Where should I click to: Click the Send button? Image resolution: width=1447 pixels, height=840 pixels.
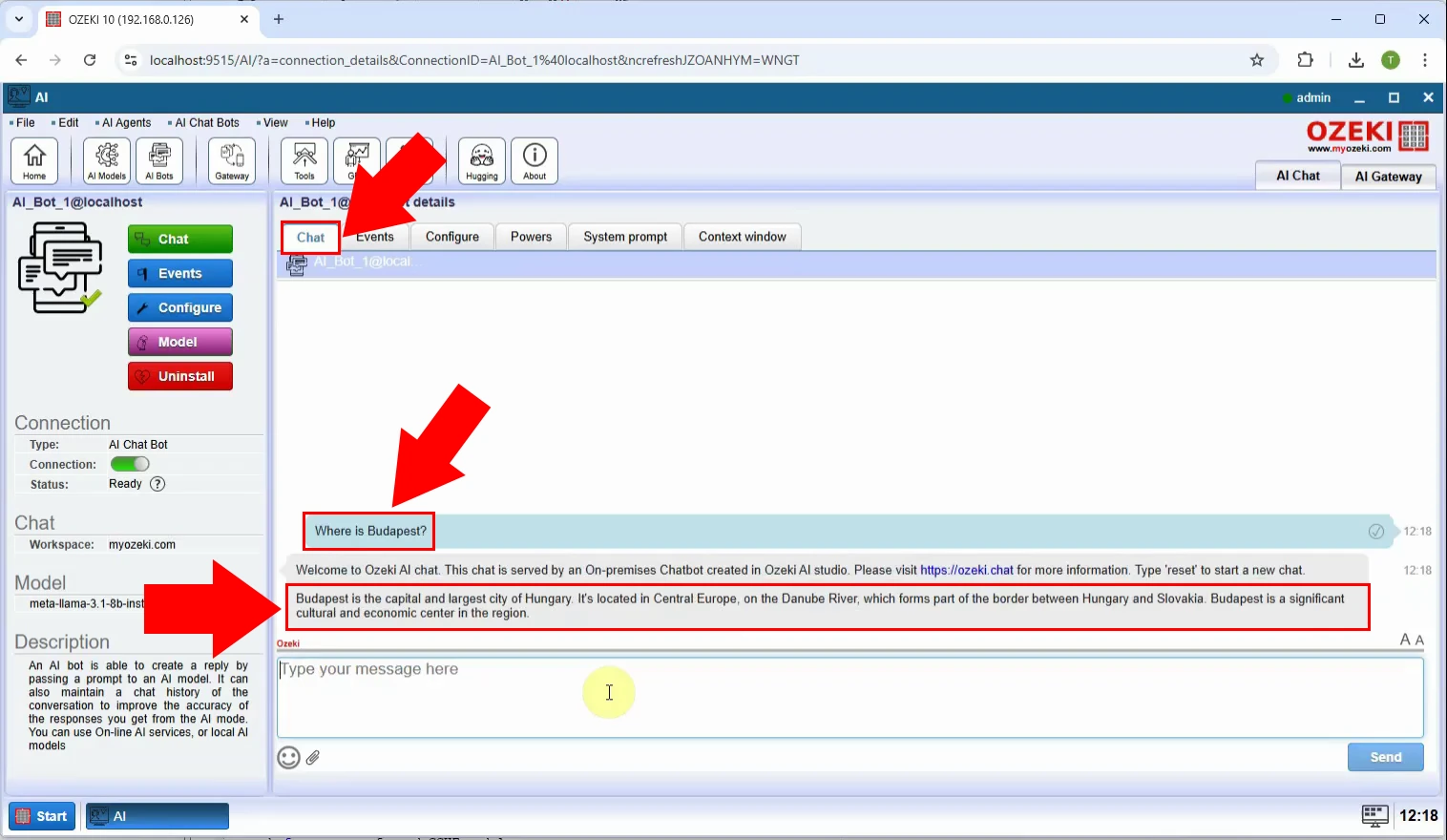click(x=1386, y=757)
